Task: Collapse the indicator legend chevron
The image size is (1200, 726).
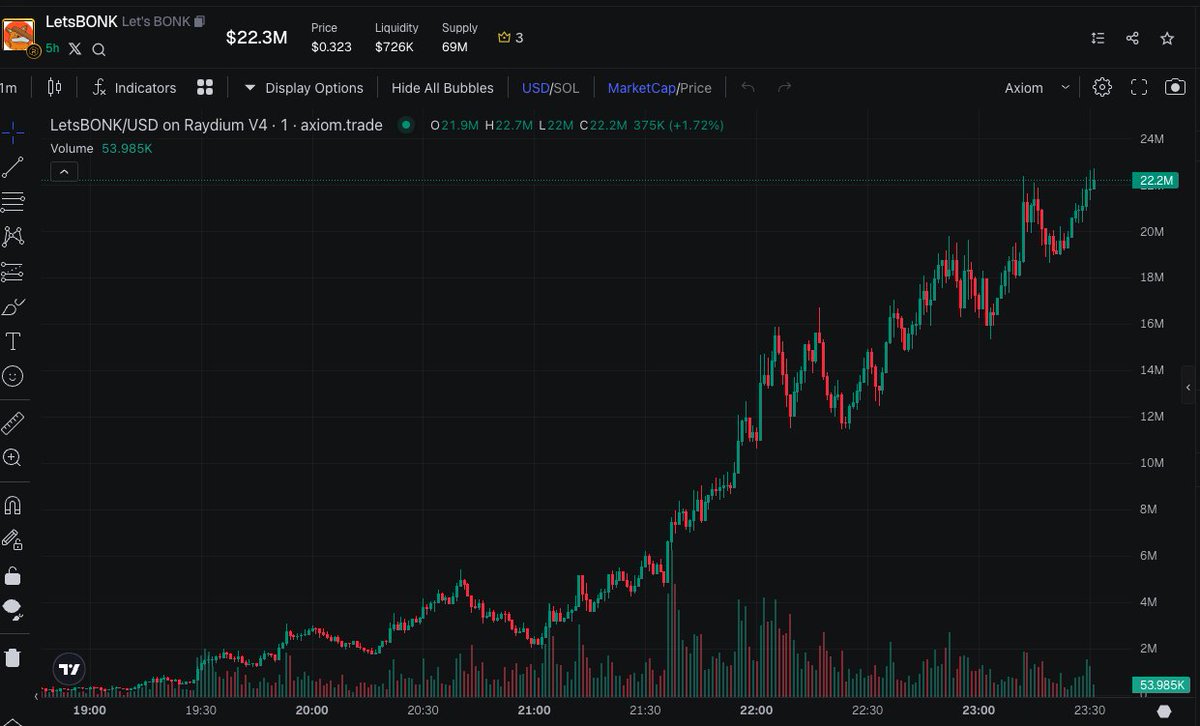Action: click(x=63, y=172)
